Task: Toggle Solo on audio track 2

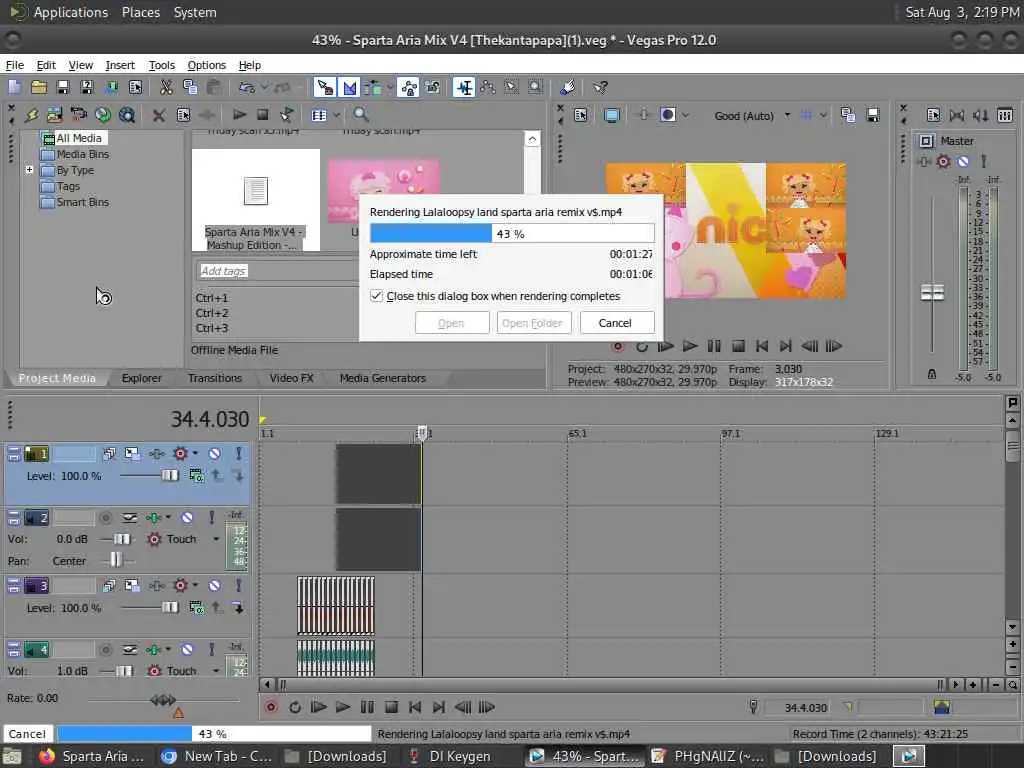Action: (211, 518)
